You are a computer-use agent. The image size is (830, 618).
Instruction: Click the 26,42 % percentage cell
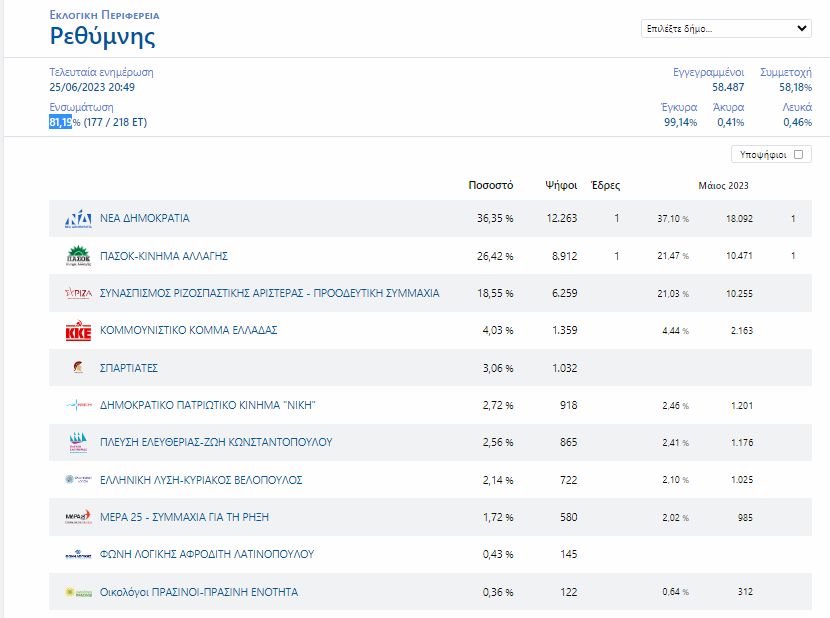tap(495, 256)
